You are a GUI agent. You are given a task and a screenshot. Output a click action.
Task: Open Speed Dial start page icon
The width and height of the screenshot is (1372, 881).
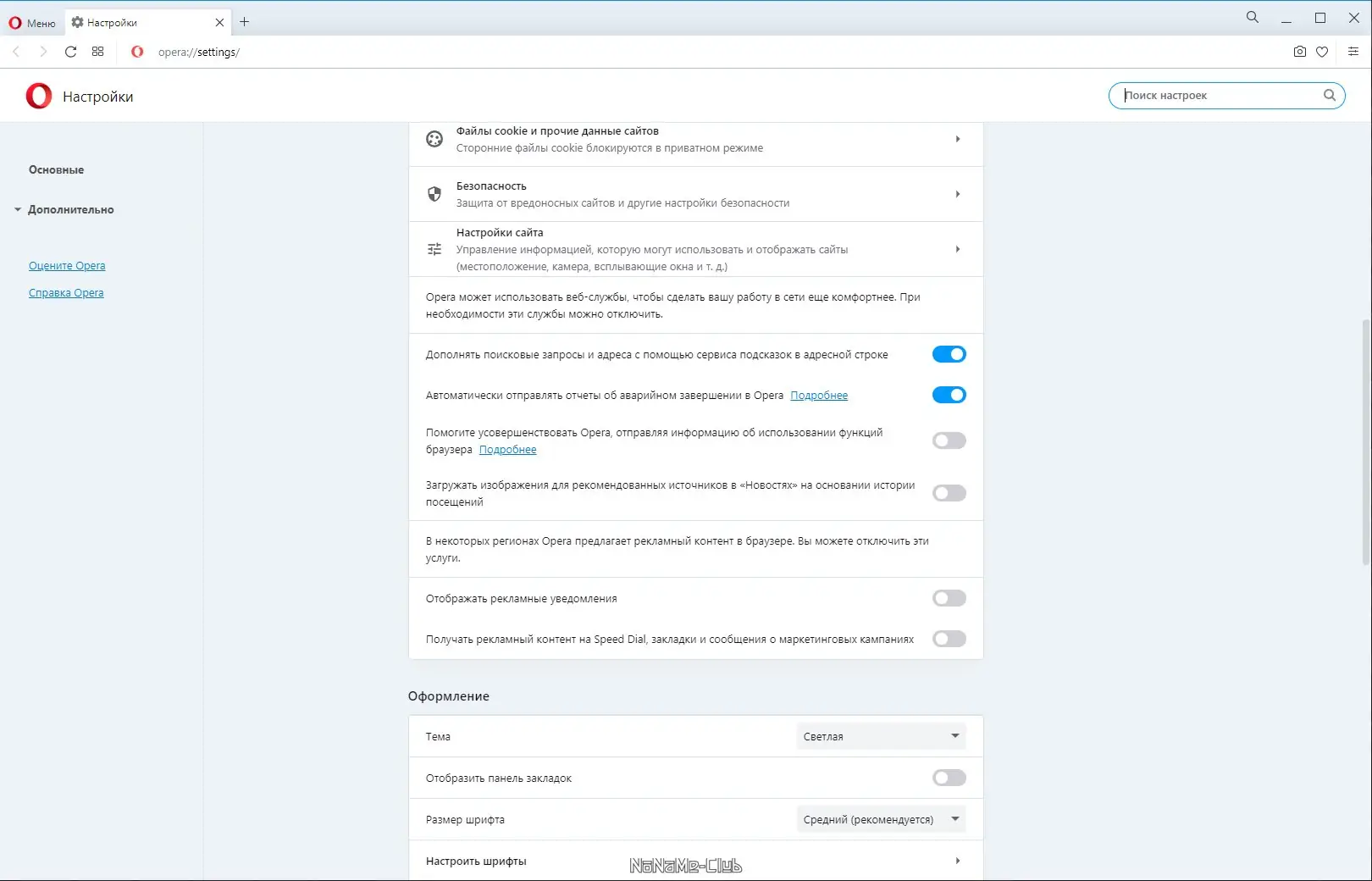(97, 52)
